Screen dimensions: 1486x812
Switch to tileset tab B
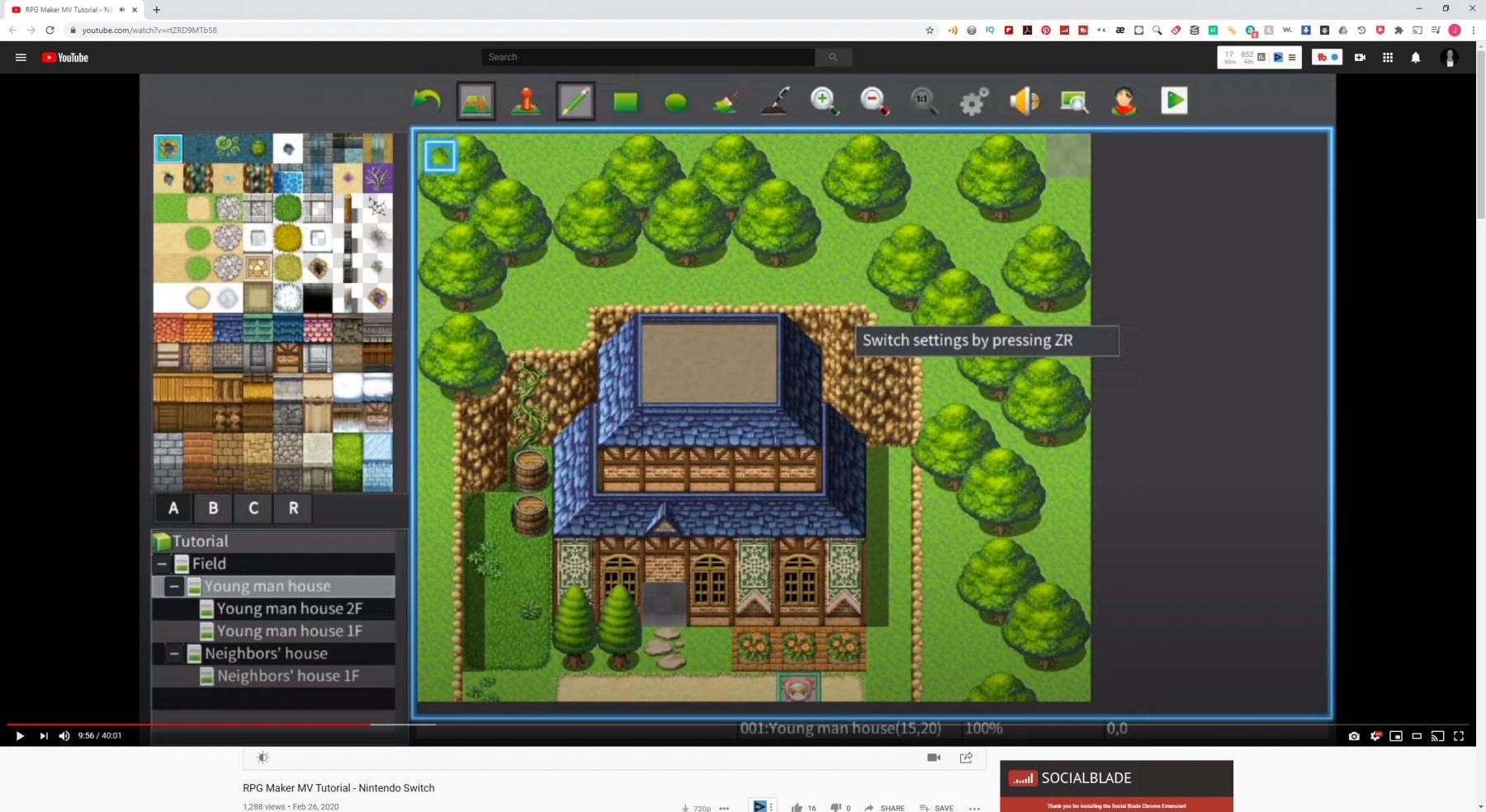[213, 508]
